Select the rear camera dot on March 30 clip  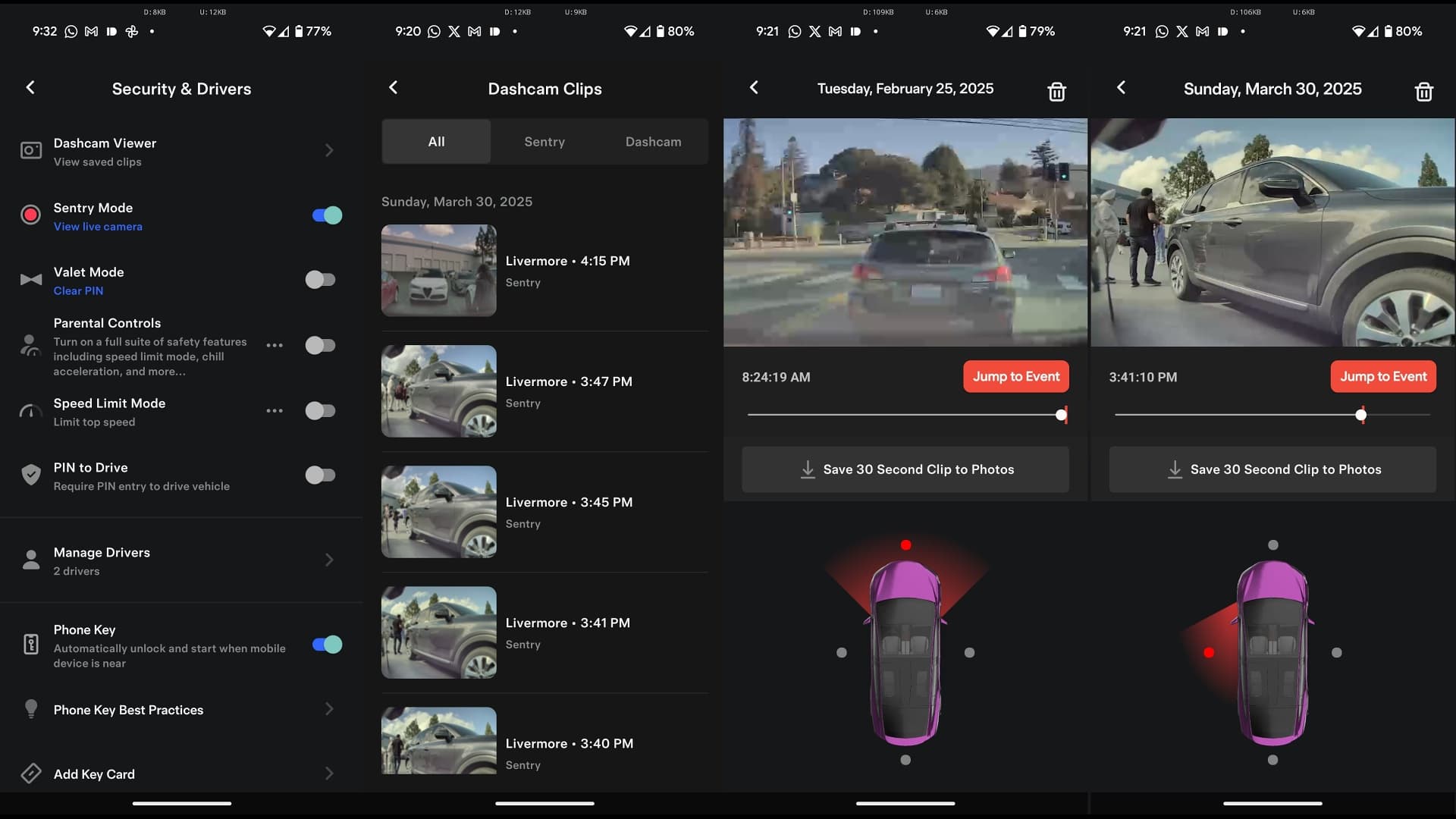click(1272, 760)
